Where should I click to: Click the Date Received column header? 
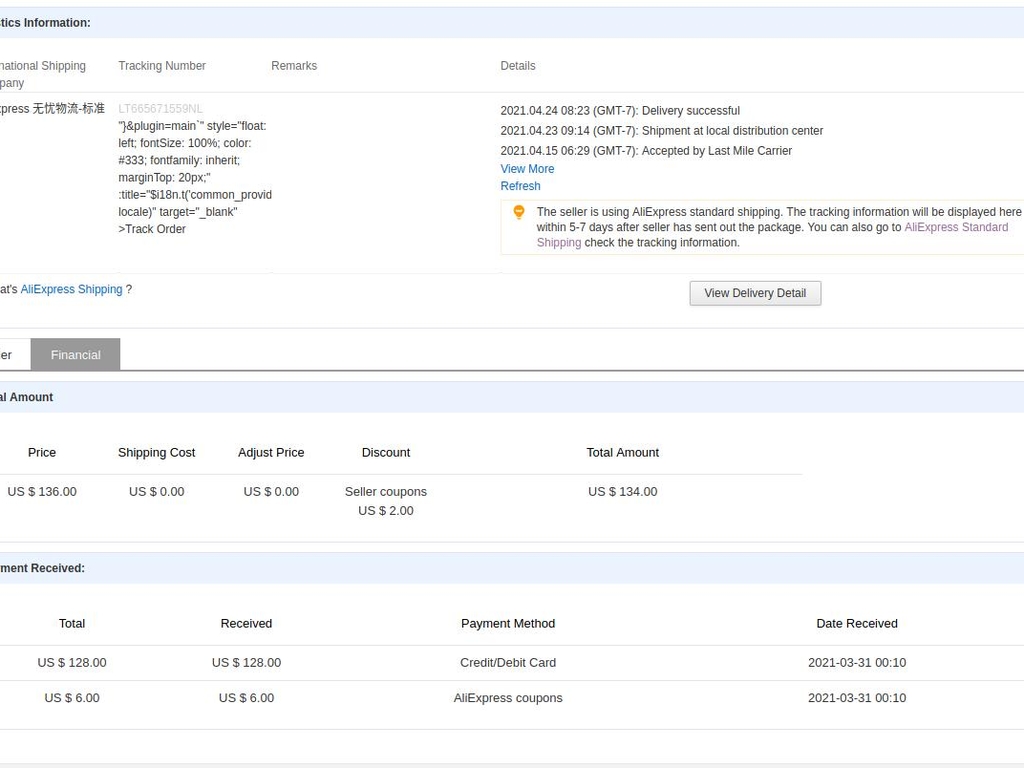point(856,623)
